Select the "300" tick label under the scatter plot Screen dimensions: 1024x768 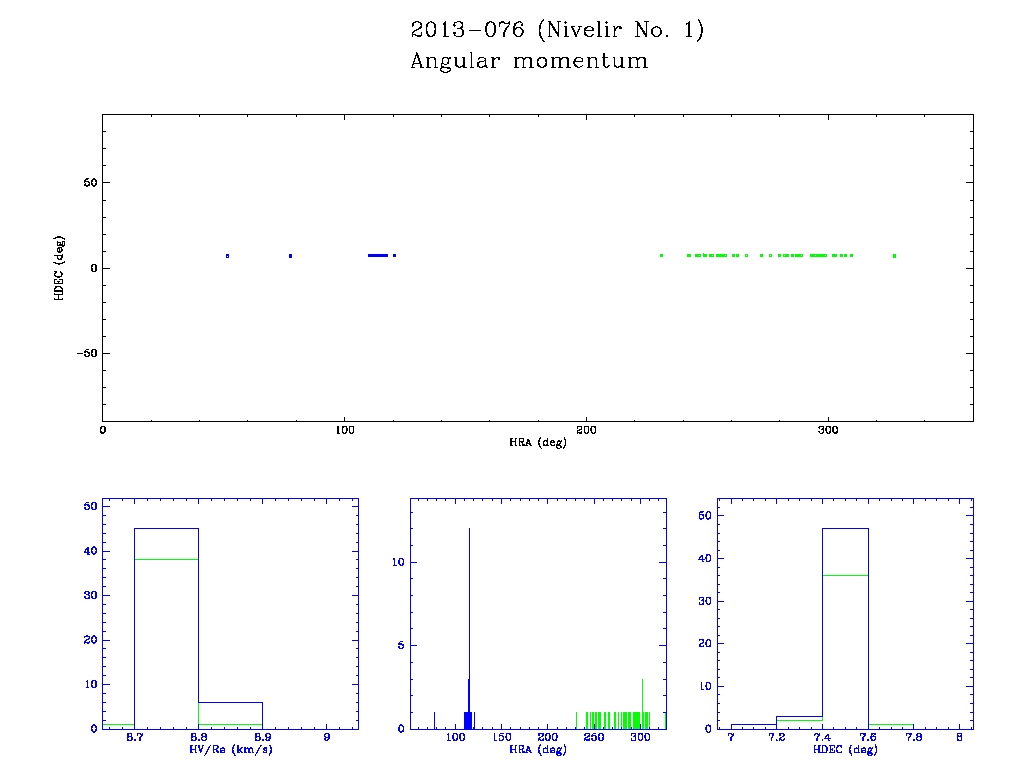pyautogui.click(x=827, y=430)
